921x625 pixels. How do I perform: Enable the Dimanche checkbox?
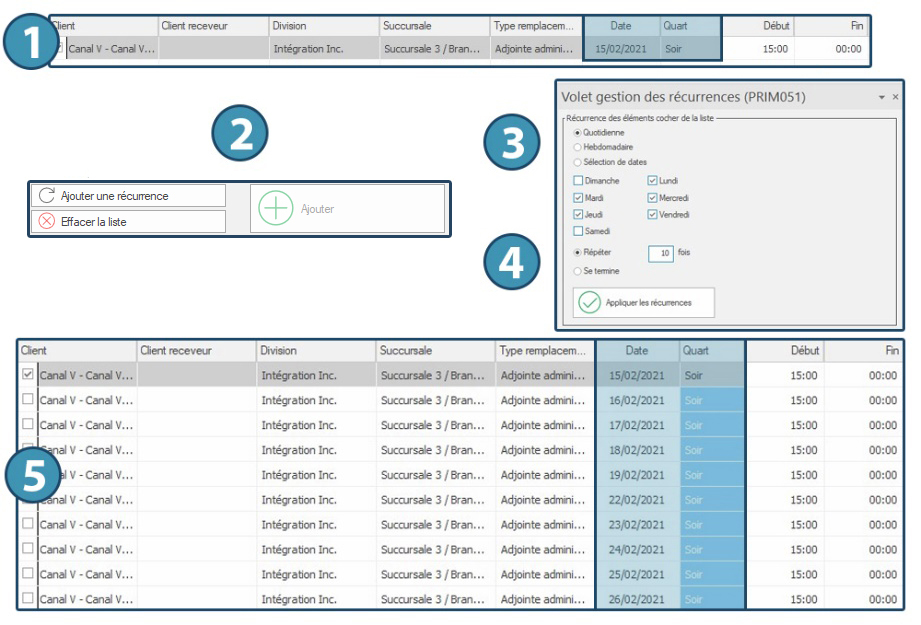(578, 181)
